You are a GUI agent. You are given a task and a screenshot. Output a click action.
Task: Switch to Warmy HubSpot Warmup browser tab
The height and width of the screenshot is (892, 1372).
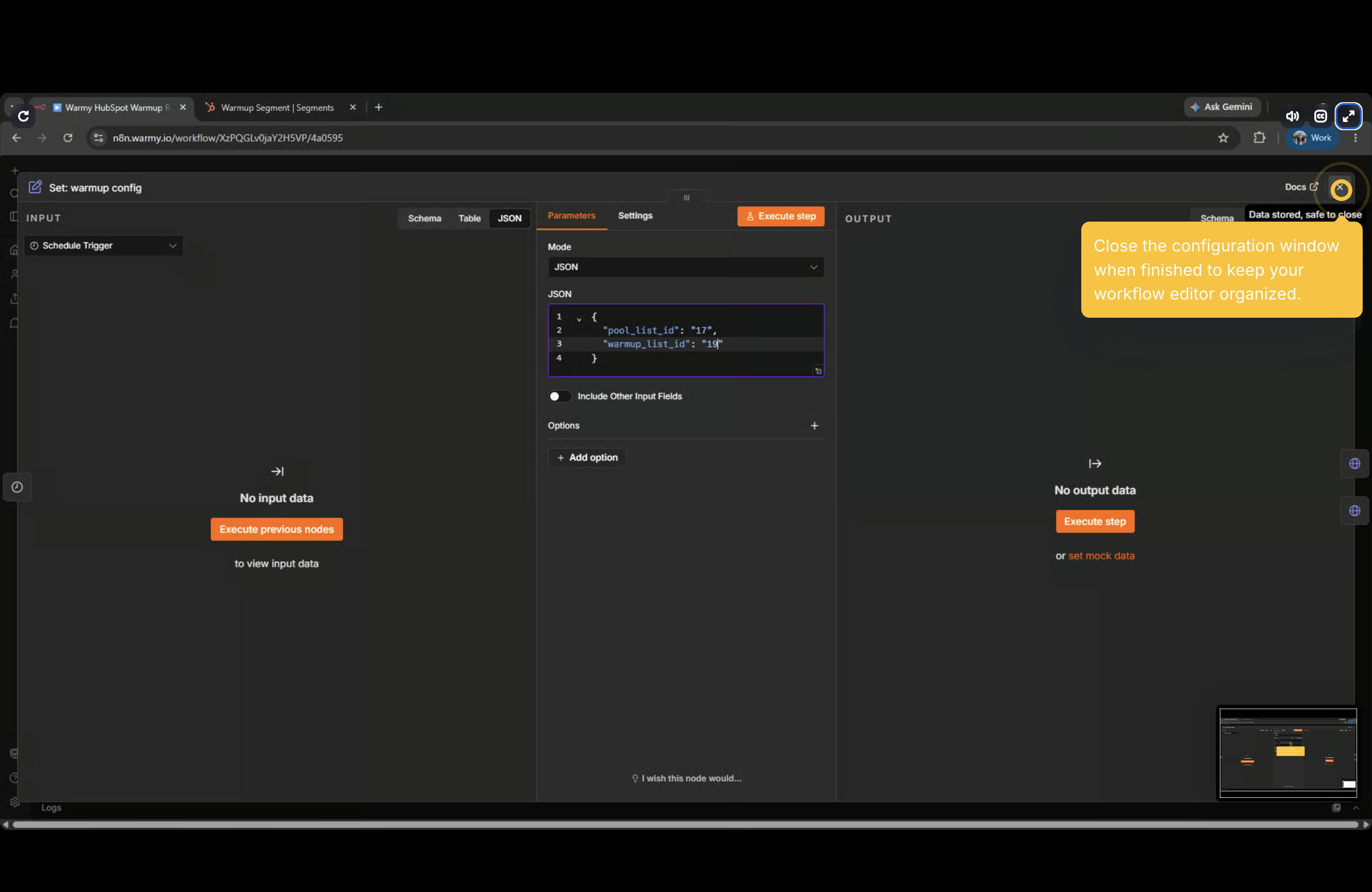[113, 108]
